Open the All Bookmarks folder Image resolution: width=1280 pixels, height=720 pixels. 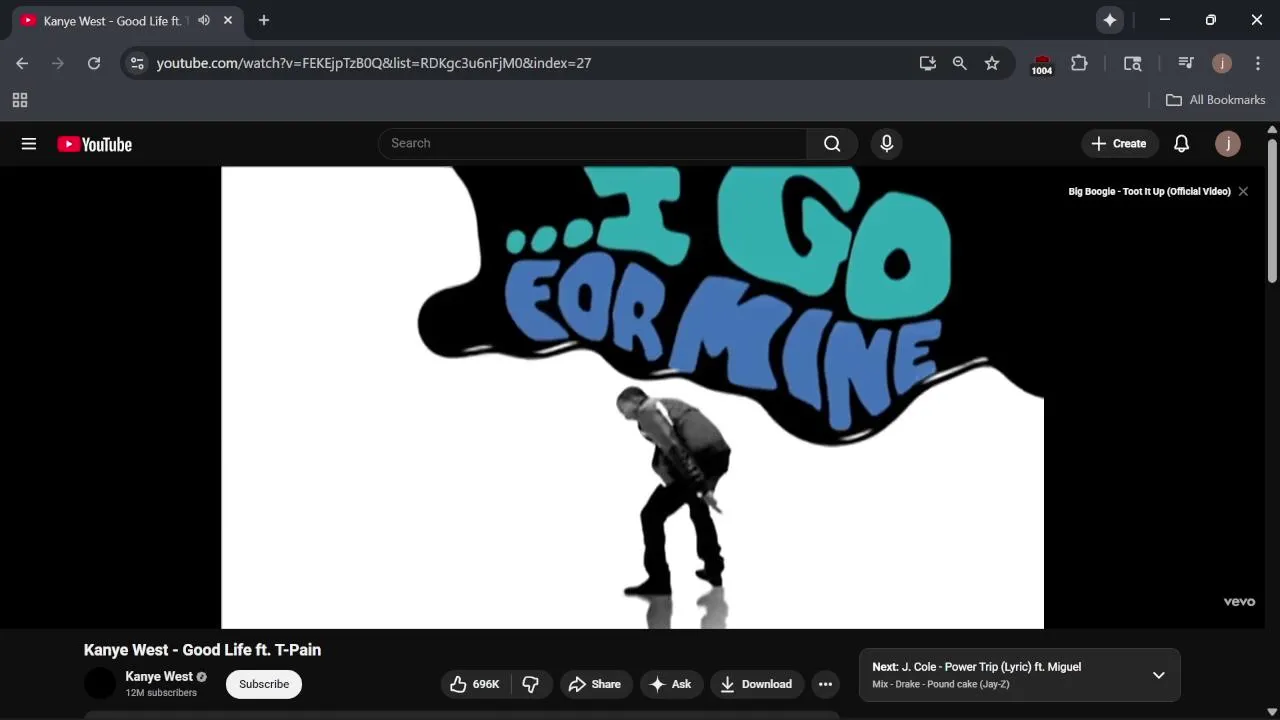click(x=1216, y=100)
